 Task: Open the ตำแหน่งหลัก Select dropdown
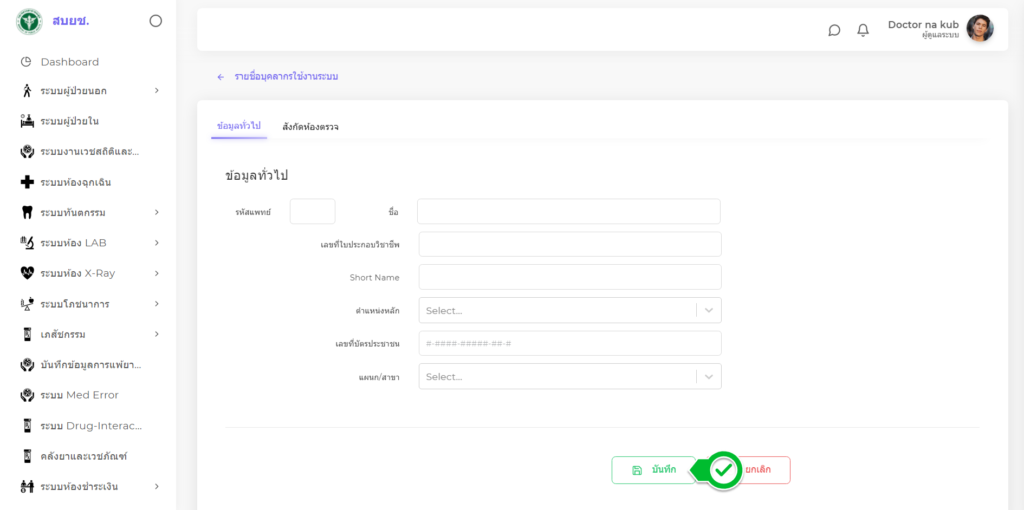(x=569, y=311)
